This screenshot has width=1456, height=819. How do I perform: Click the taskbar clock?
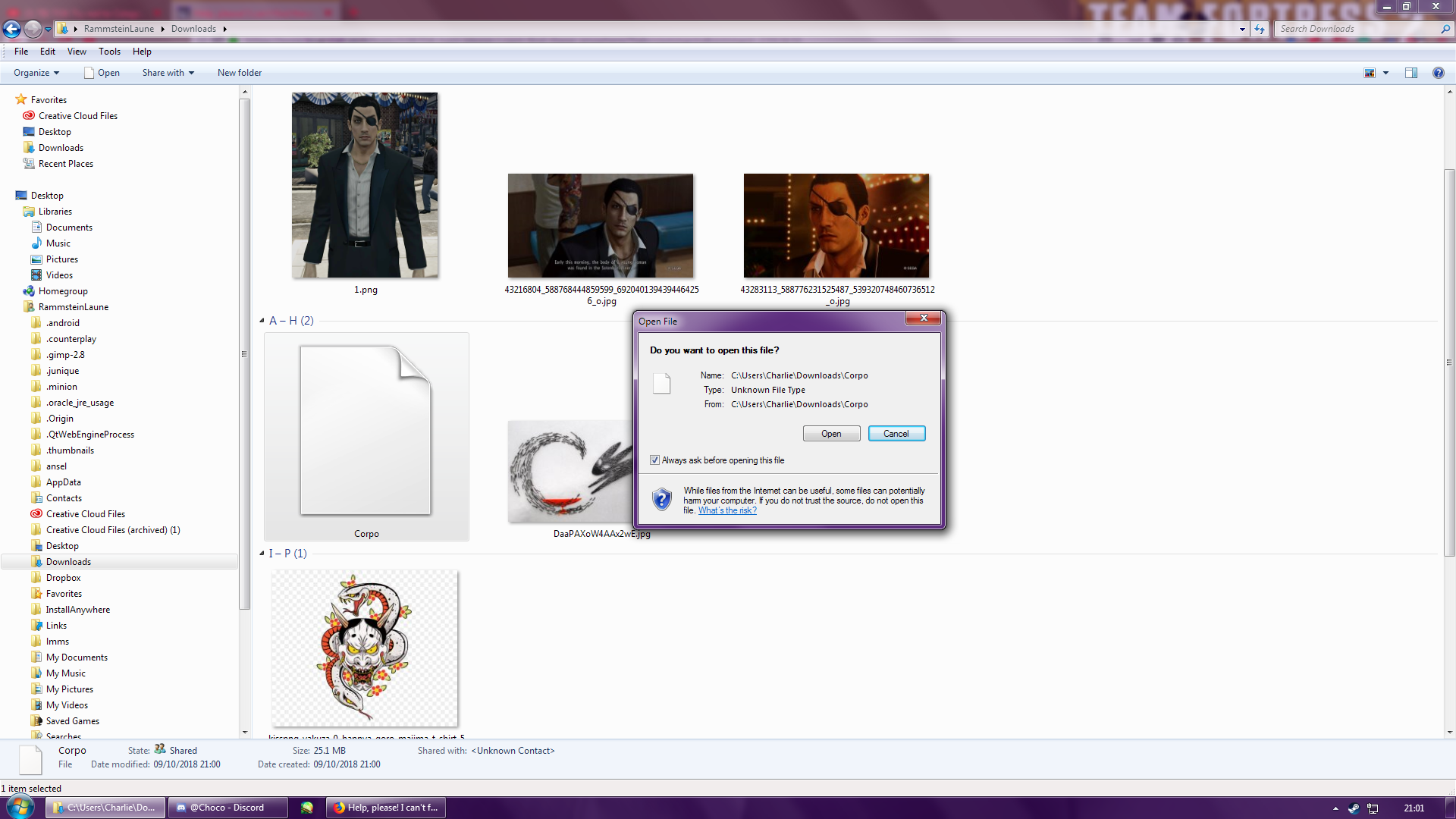coord(1414,808)
